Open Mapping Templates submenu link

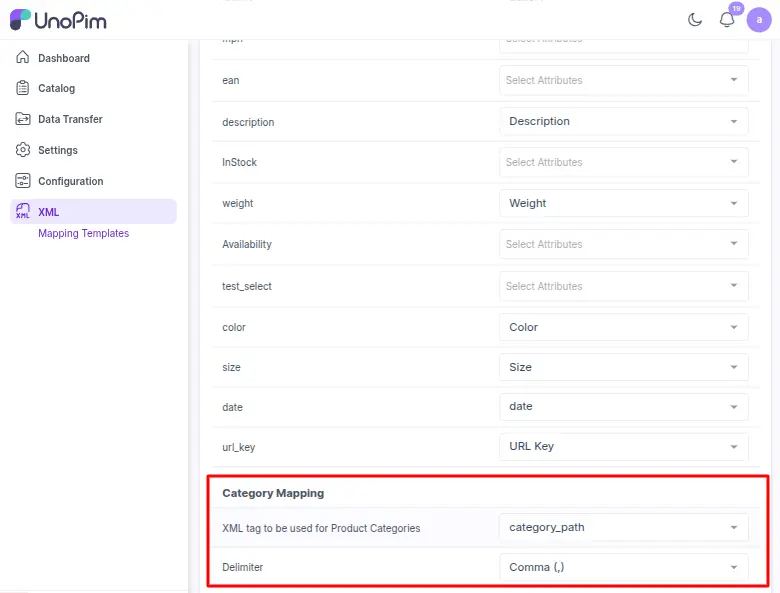(x=83, y=233)
